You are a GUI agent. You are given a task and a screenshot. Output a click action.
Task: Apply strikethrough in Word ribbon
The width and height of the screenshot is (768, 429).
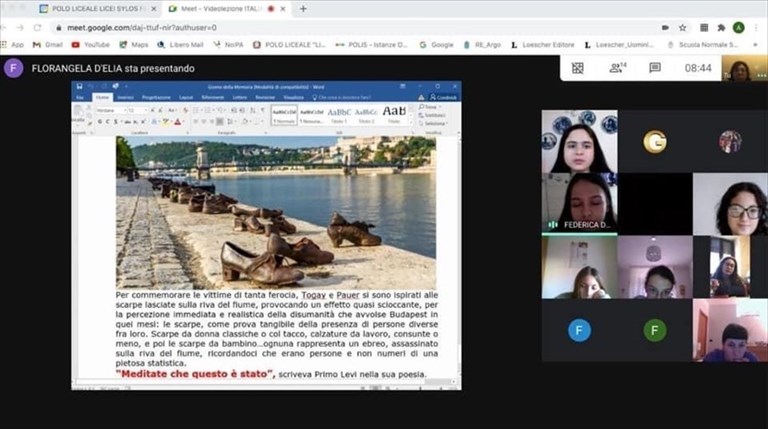[127, 121]
